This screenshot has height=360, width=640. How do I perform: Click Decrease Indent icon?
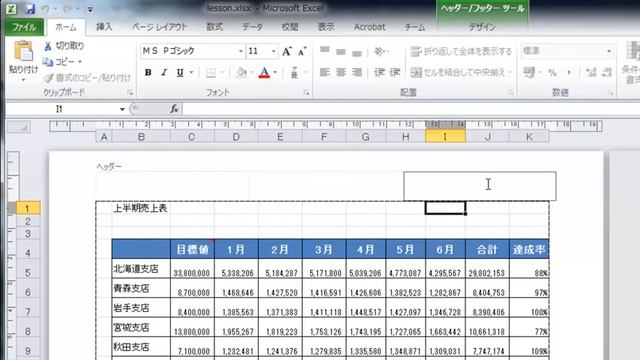click(379, 72)
